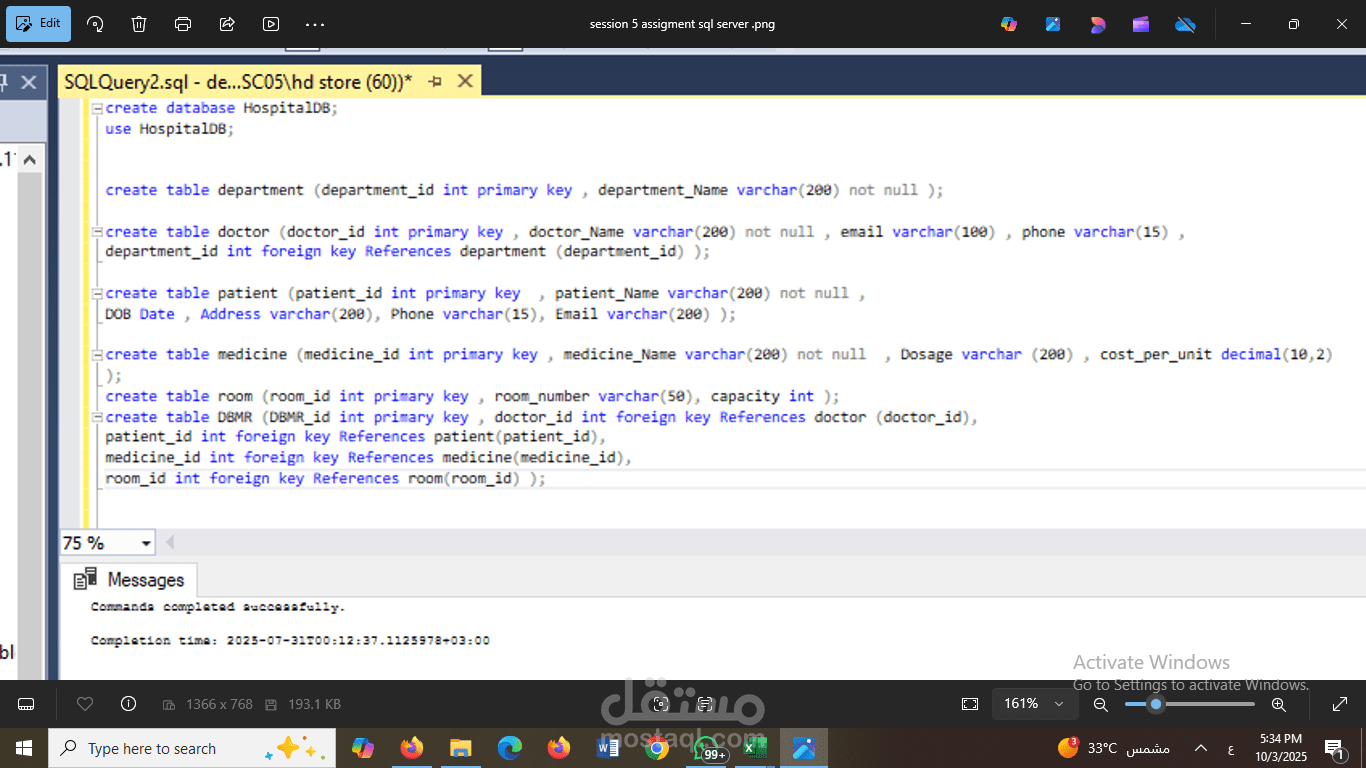This screenshot has height=768, width=1366.
Task: Open Google Chrome from the taskbar
Action: pos(657,748)
